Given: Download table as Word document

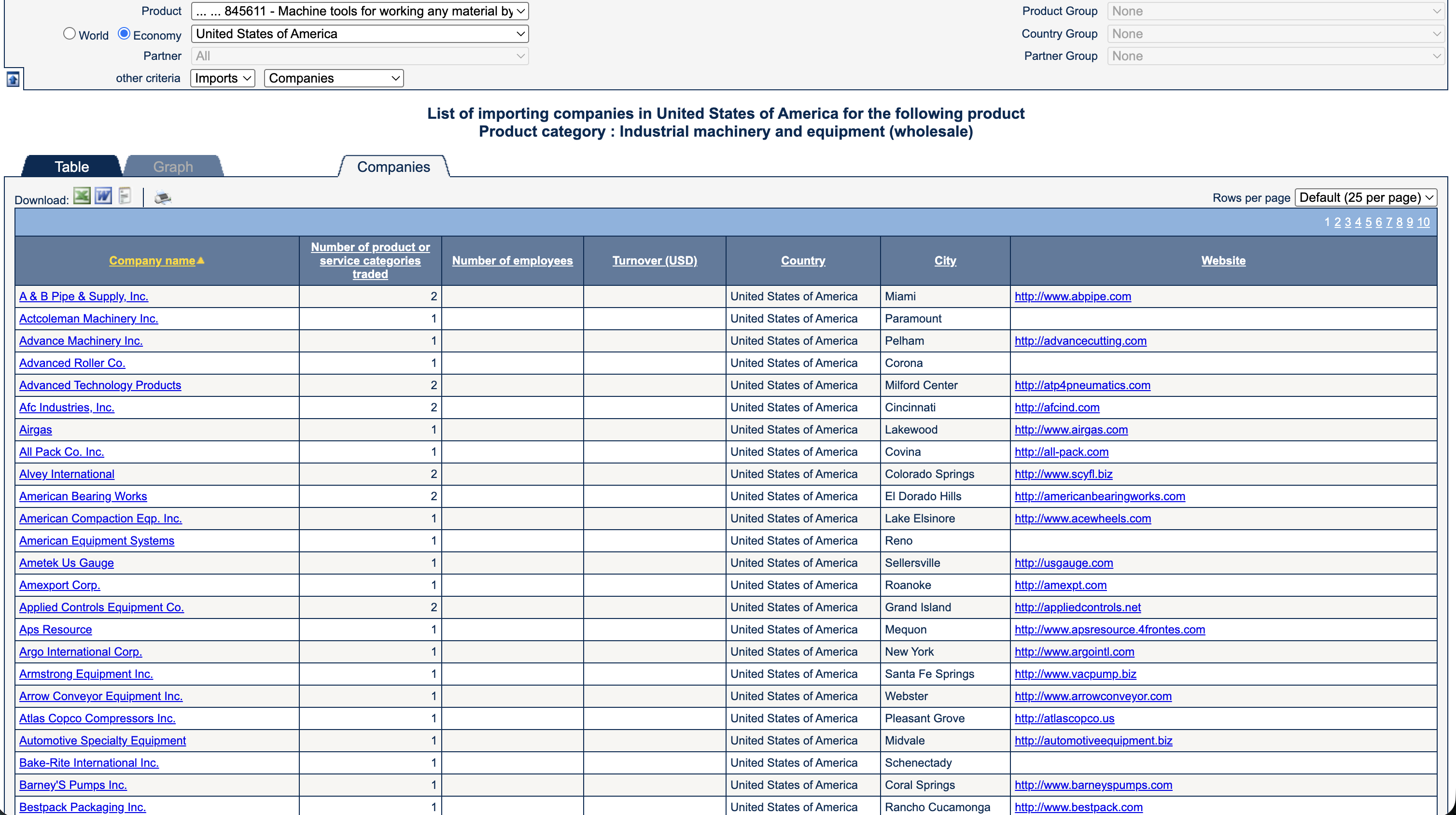Looking at the screenshot, I should pyautogui.click(x=103, y=196).
